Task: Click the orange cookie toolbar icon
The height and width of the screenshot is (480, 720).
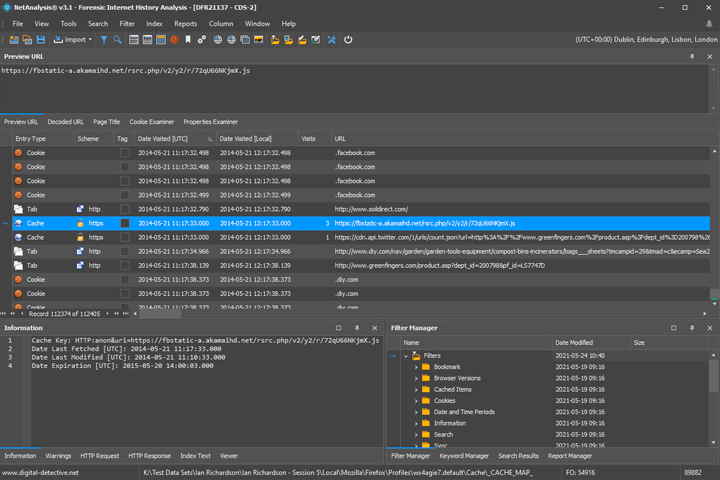Action: pyautogui.click(x=174, y=40)
